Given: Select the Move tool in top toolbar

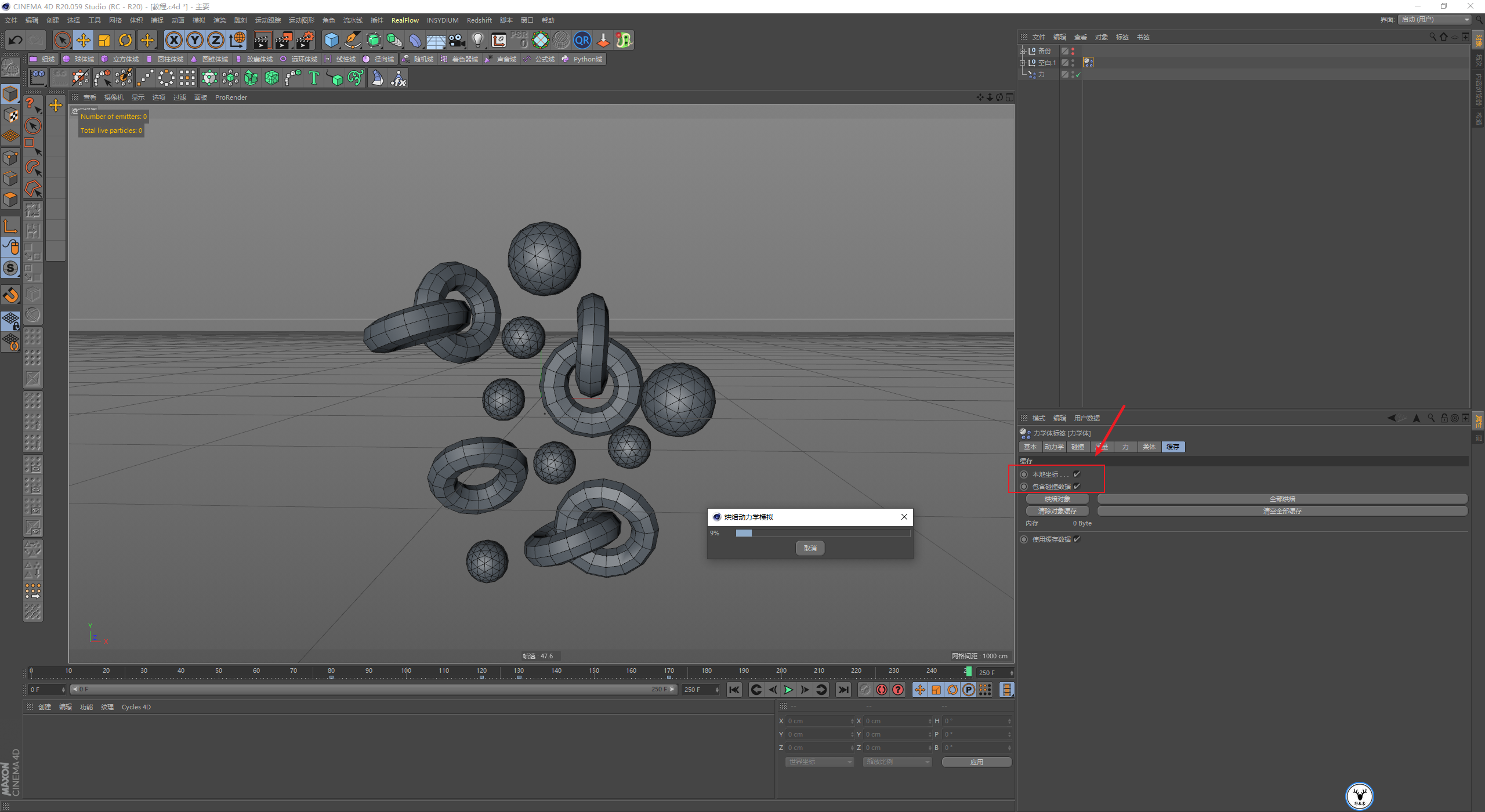Looking at the screenshot, I should [x=84, y=40].
